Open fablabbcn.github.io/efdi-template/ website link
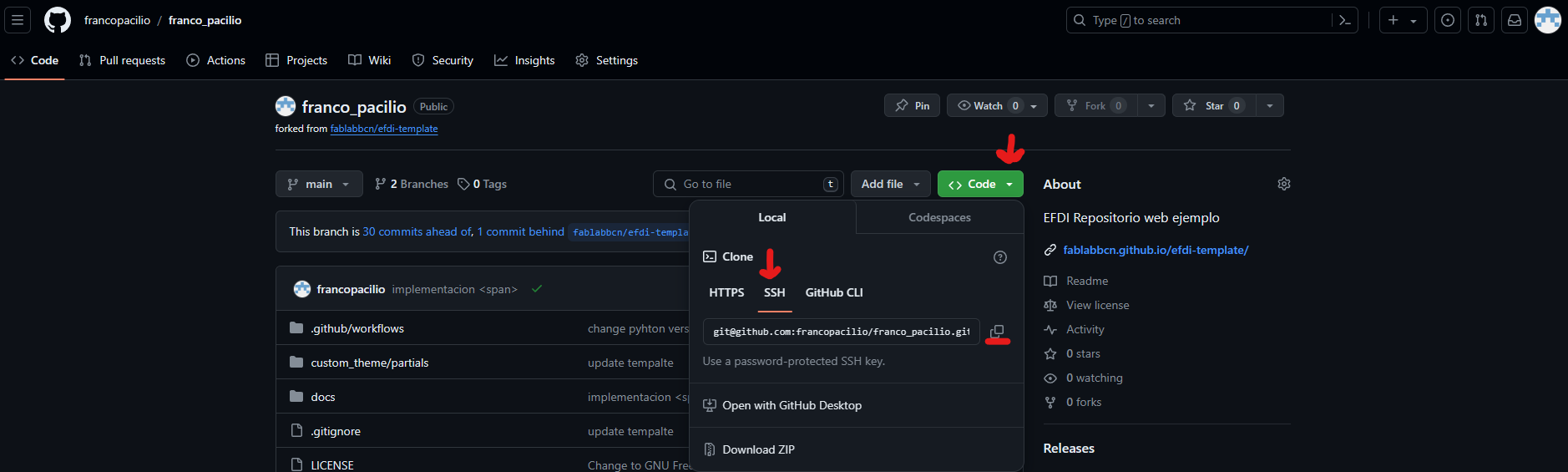The width and height of the screenshot is (1568, 472). tap(1156, 250)
